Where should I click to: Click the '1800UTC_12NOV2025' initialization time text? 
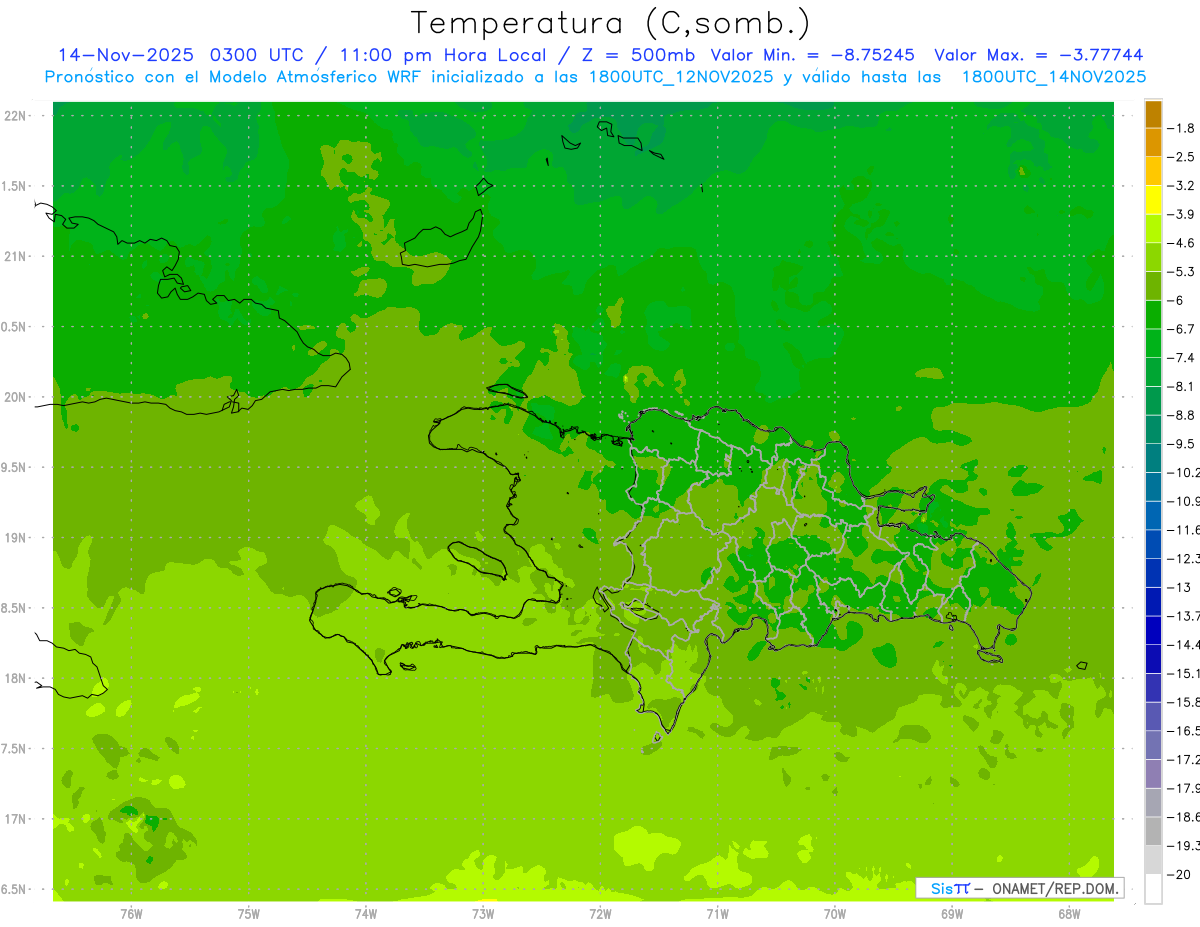pyautogui.click(x=677, y=77)
